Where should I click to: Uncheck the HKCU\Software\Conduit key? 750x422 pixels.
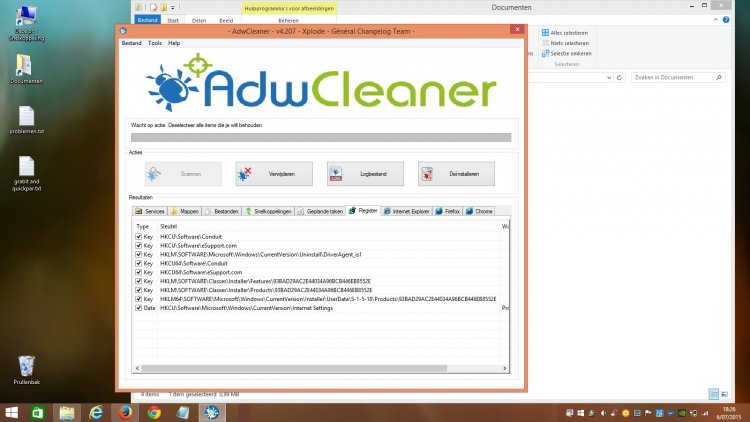(x=138, y=236)
